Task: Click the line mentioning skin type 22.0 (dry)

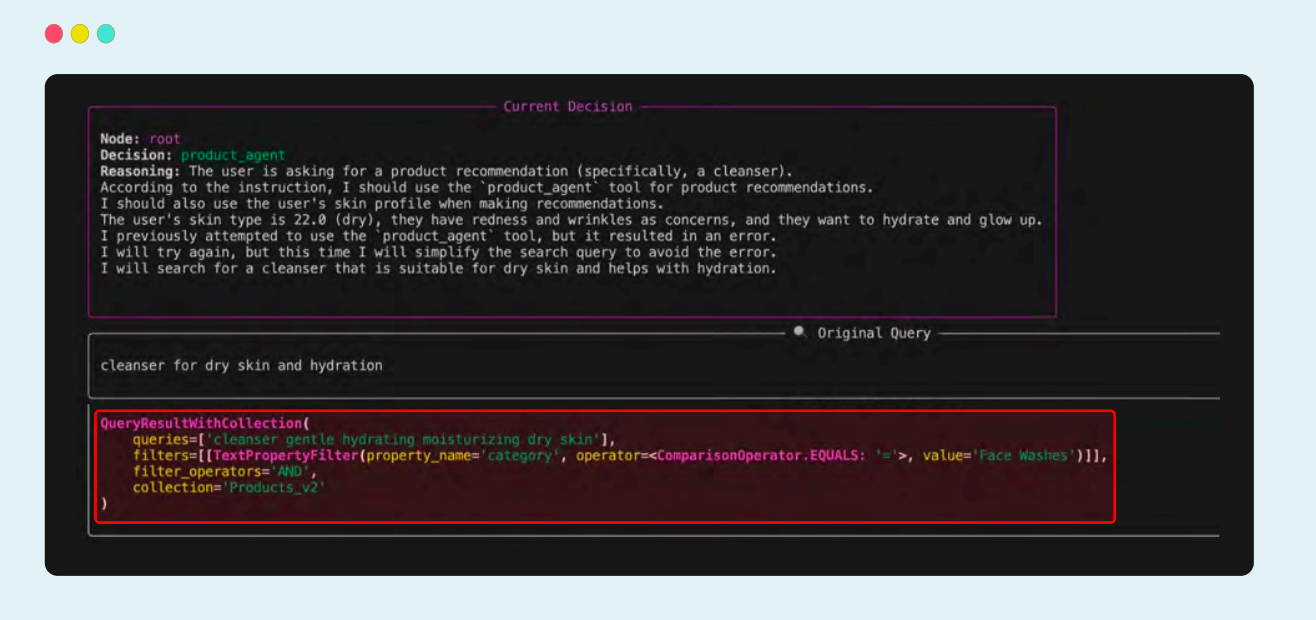Action: click(x=570, y=220)
